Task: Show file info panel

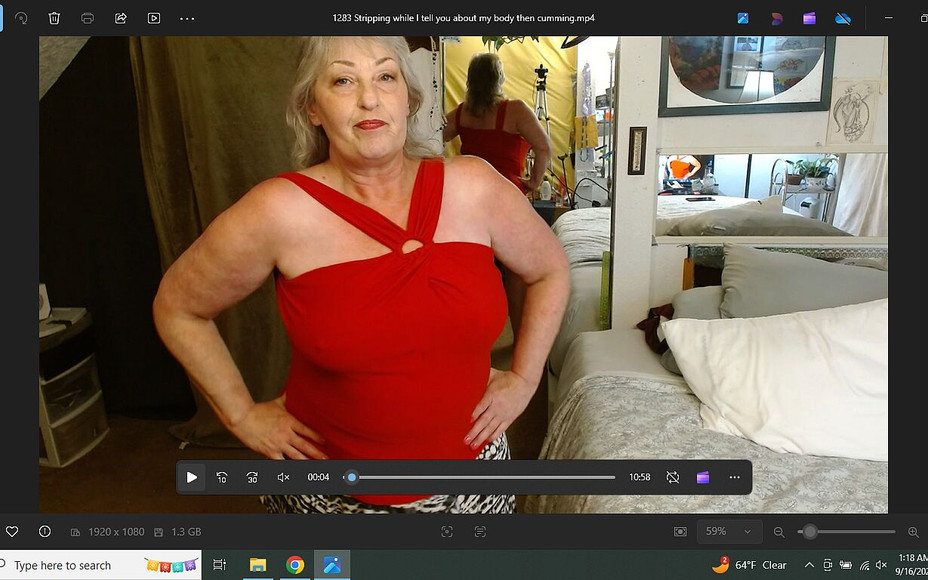Action: pos(45,532)
